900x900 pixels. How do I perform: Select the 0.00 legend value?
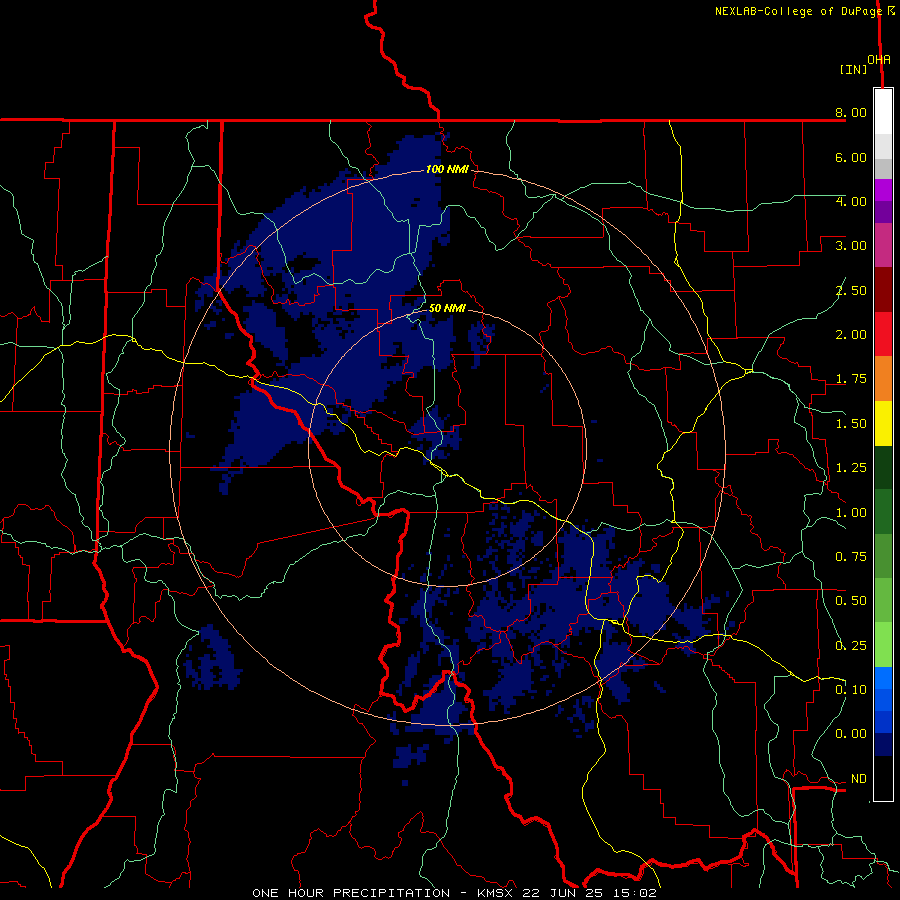pos(851,734)
